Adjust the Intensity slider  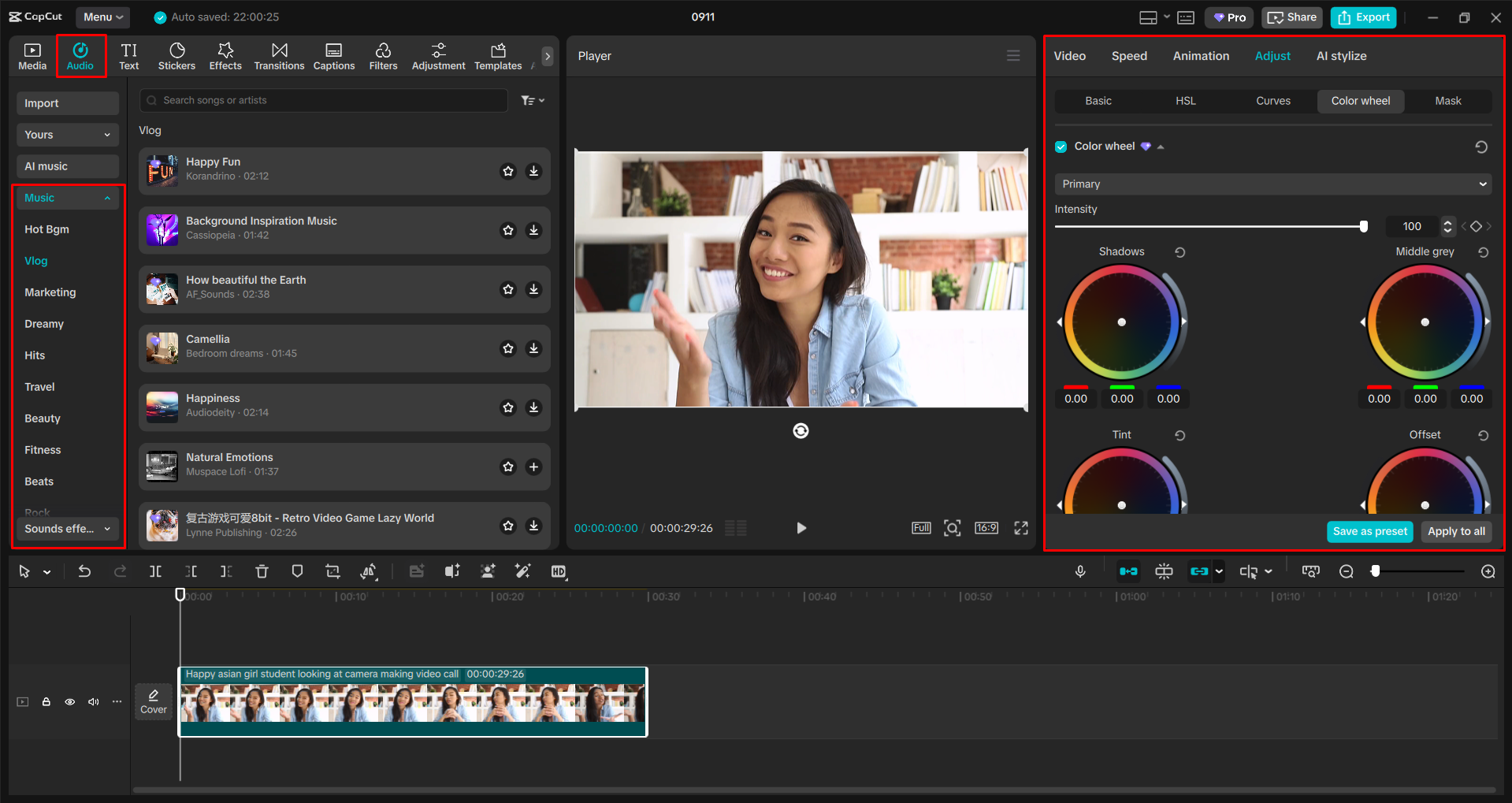click(x=1362, y=226)
